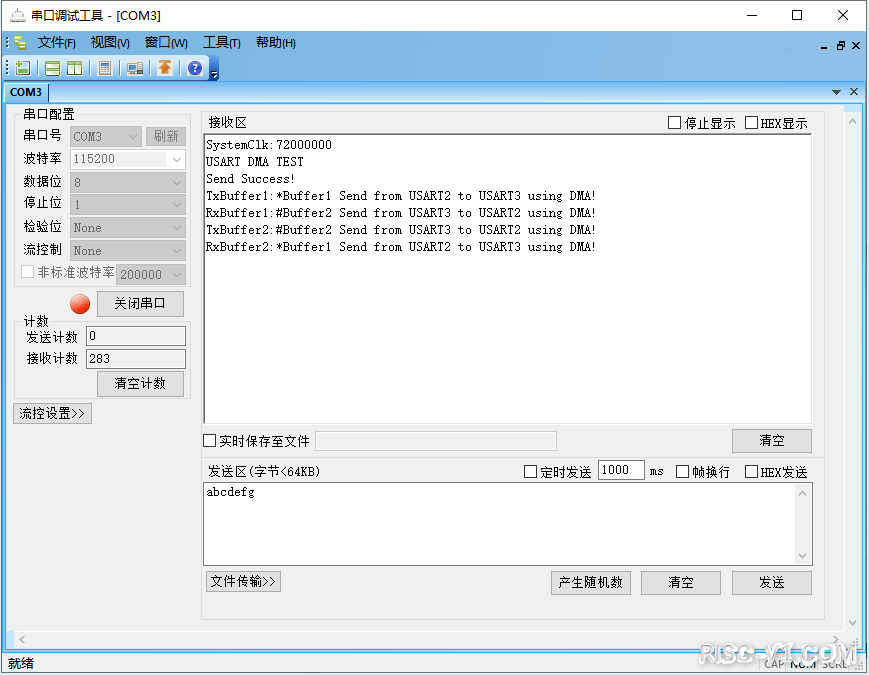The image size is (869, 675).
Task: Click the new serial window toolbar icon
Action: [23, 68]
